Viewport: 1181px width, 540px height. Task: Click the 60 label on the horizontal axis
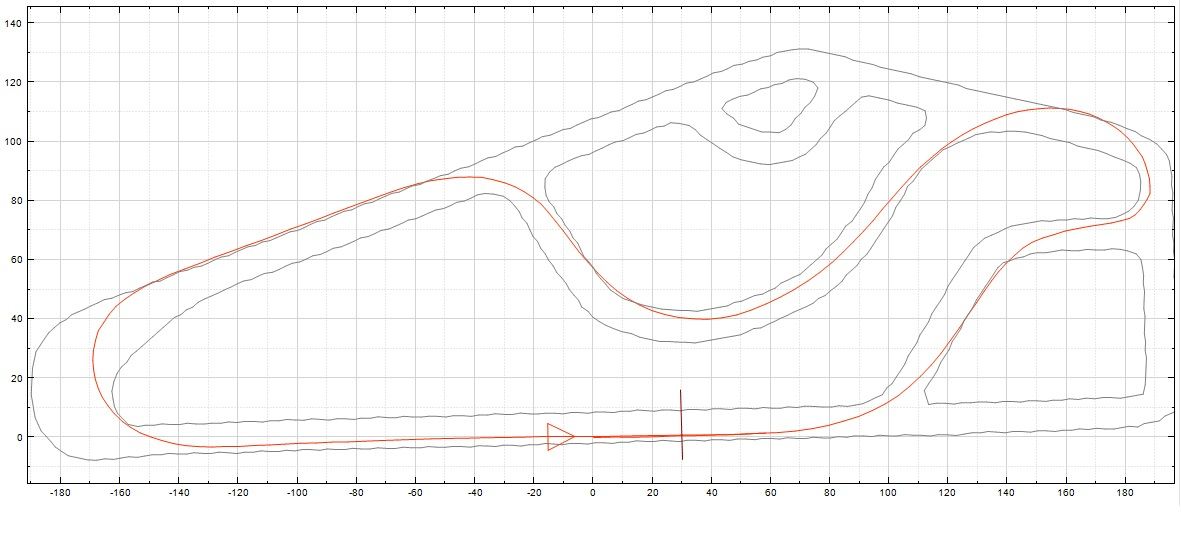pyautogui.click(x=770, y=494)
